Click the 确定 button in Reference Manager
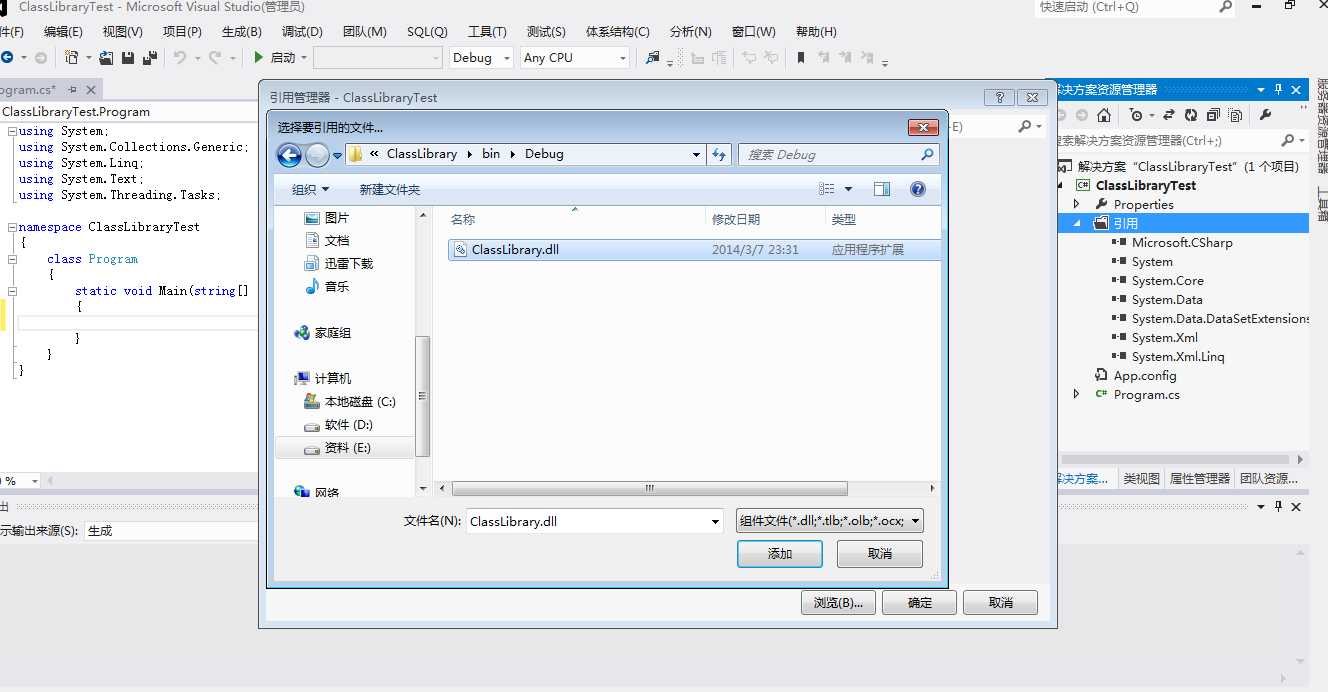Image resolution: width=1328 pixels, height=692 pixels. point(919,602)
